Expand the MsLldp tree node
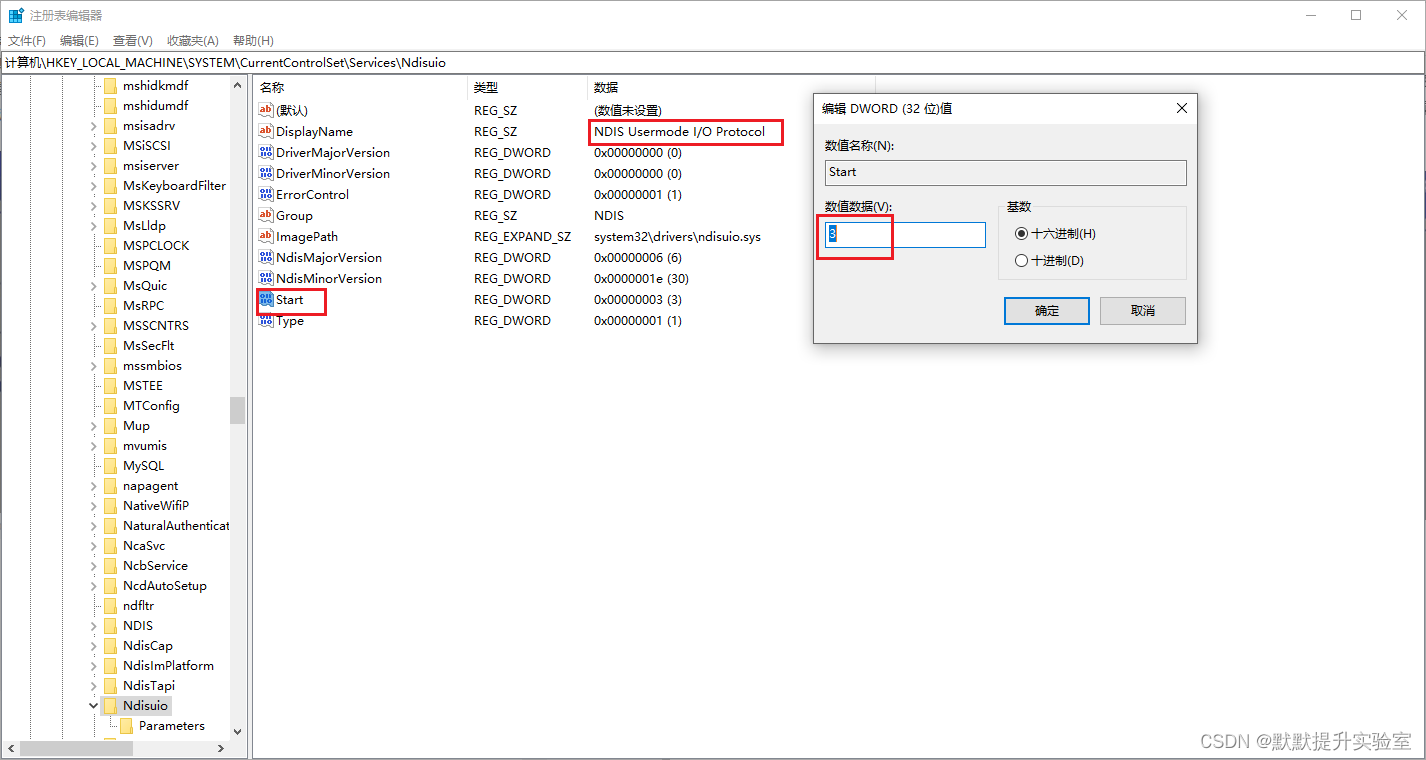 tap(93, 226)
